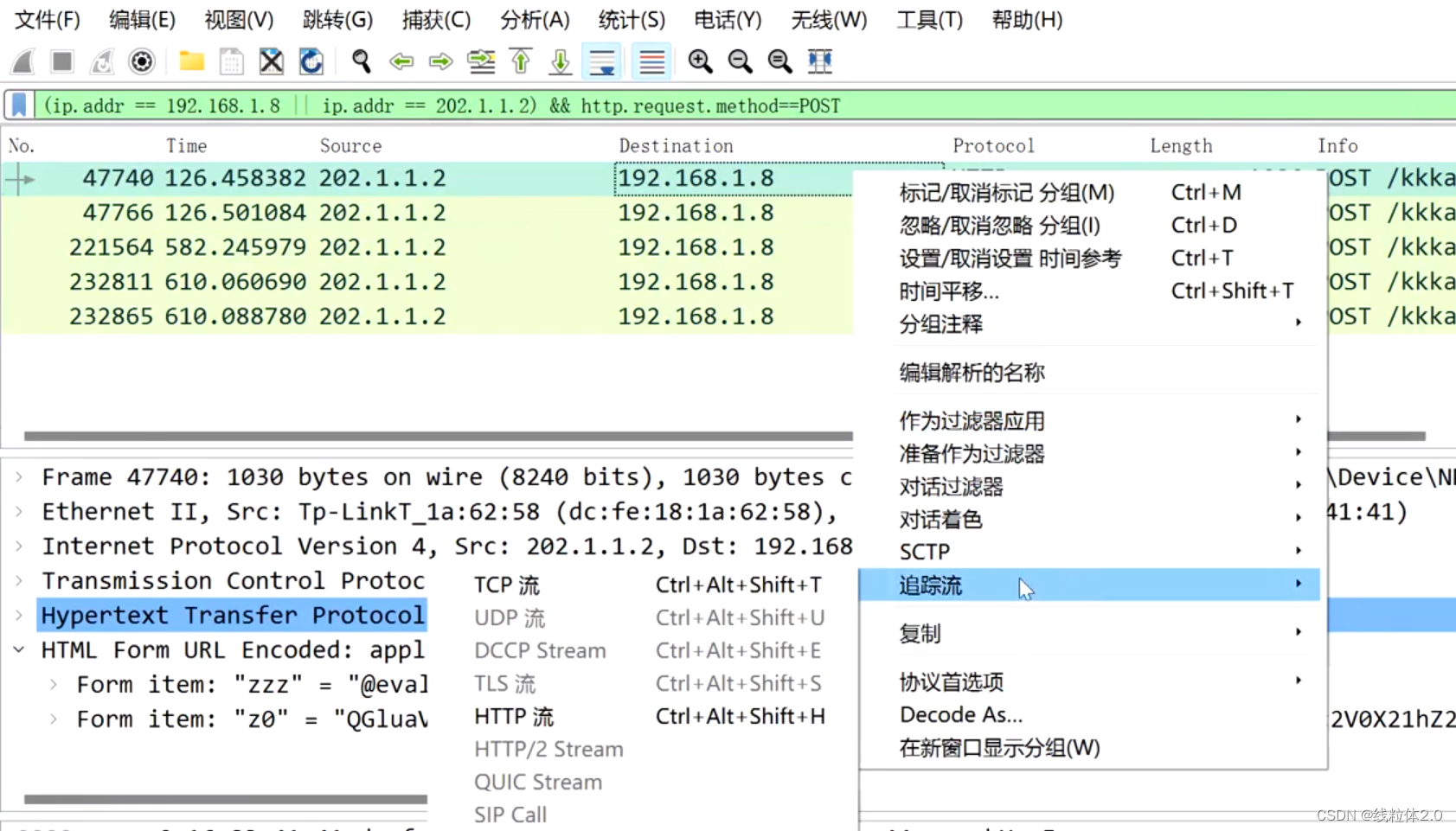Collapse HTML Form URL Encoded row

(x=19, y=649)
